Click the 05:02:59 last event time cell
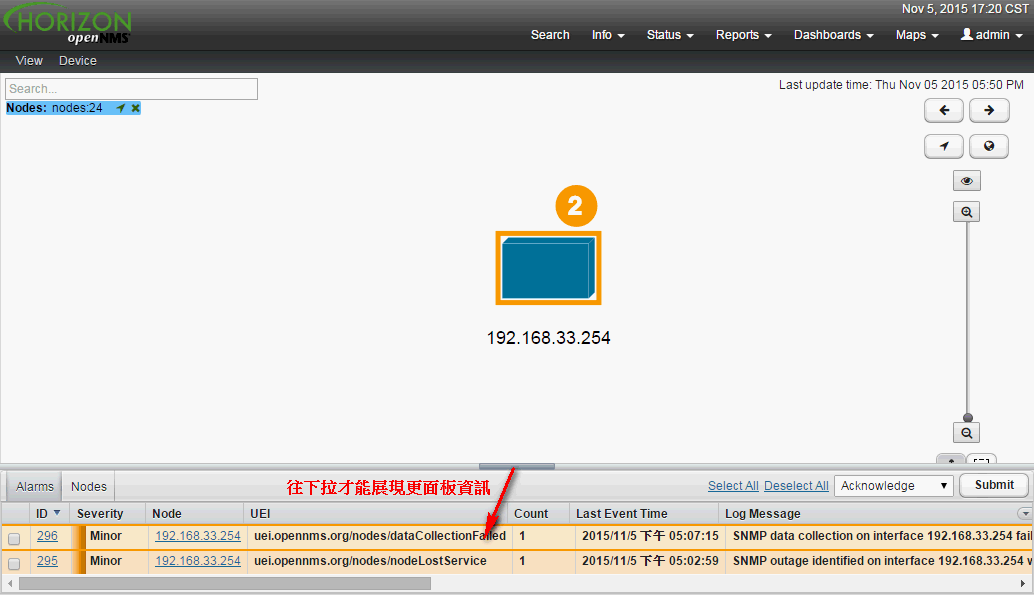This screenshot has width=1034, height=595. [x=650, y=561]
